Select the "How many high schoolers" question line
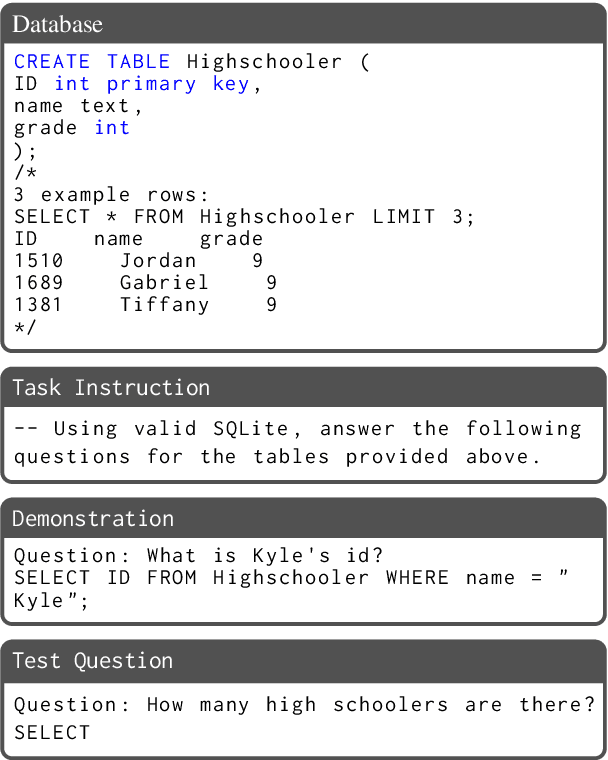 click(x=303, y=704)
